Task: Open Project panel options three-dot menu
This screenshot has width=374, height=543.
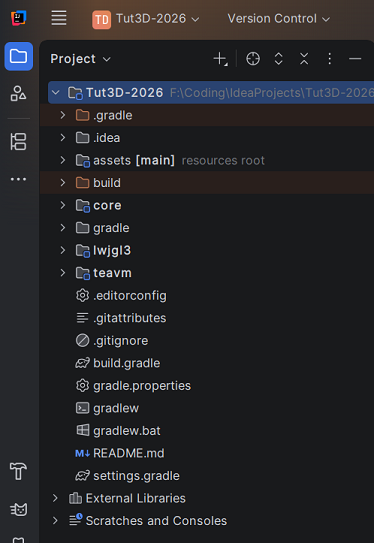Action: point(329,59)
